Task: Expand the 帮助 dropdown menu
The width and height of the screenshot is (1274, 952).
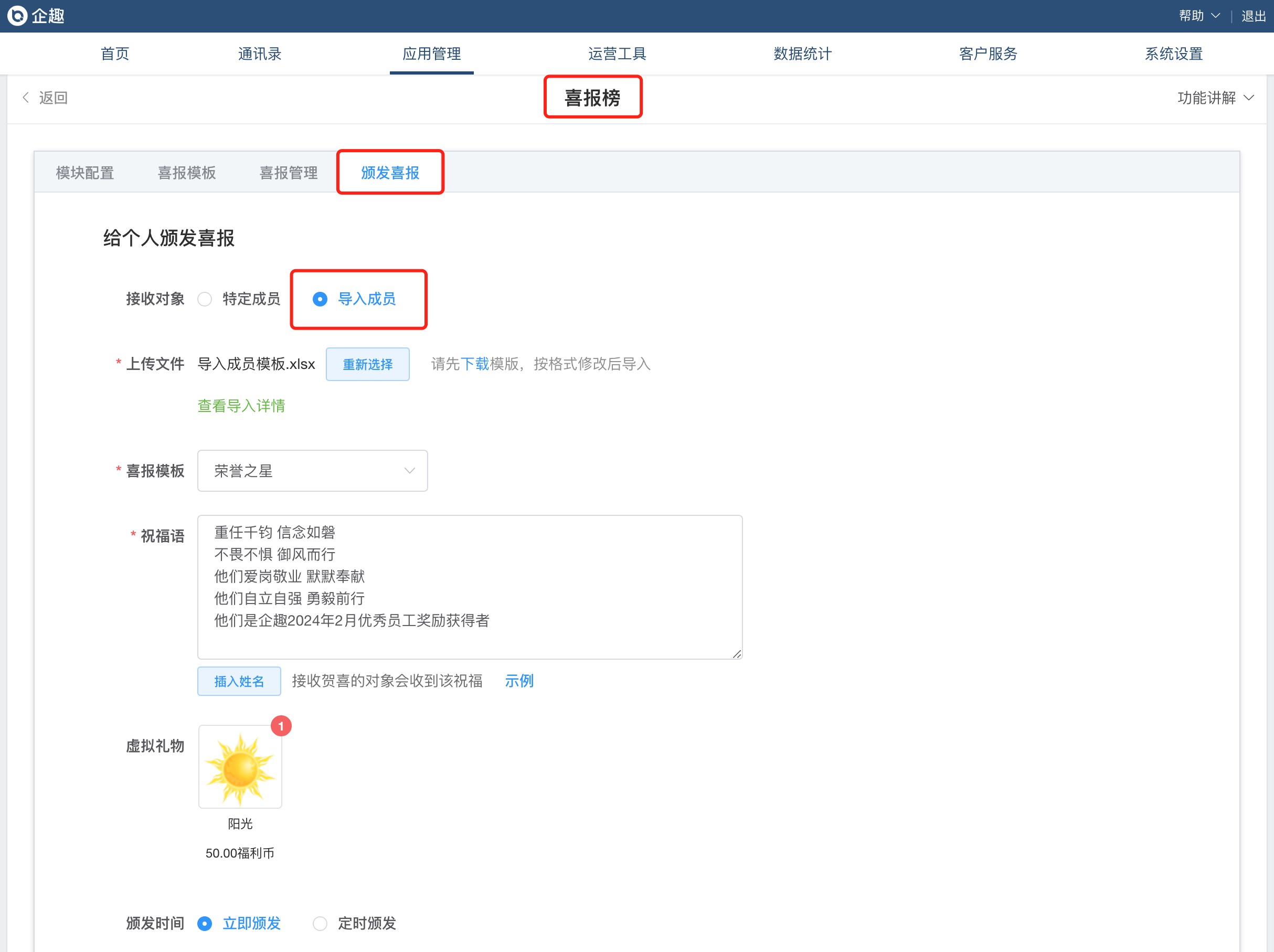Action: click(x=1199, y=16)
